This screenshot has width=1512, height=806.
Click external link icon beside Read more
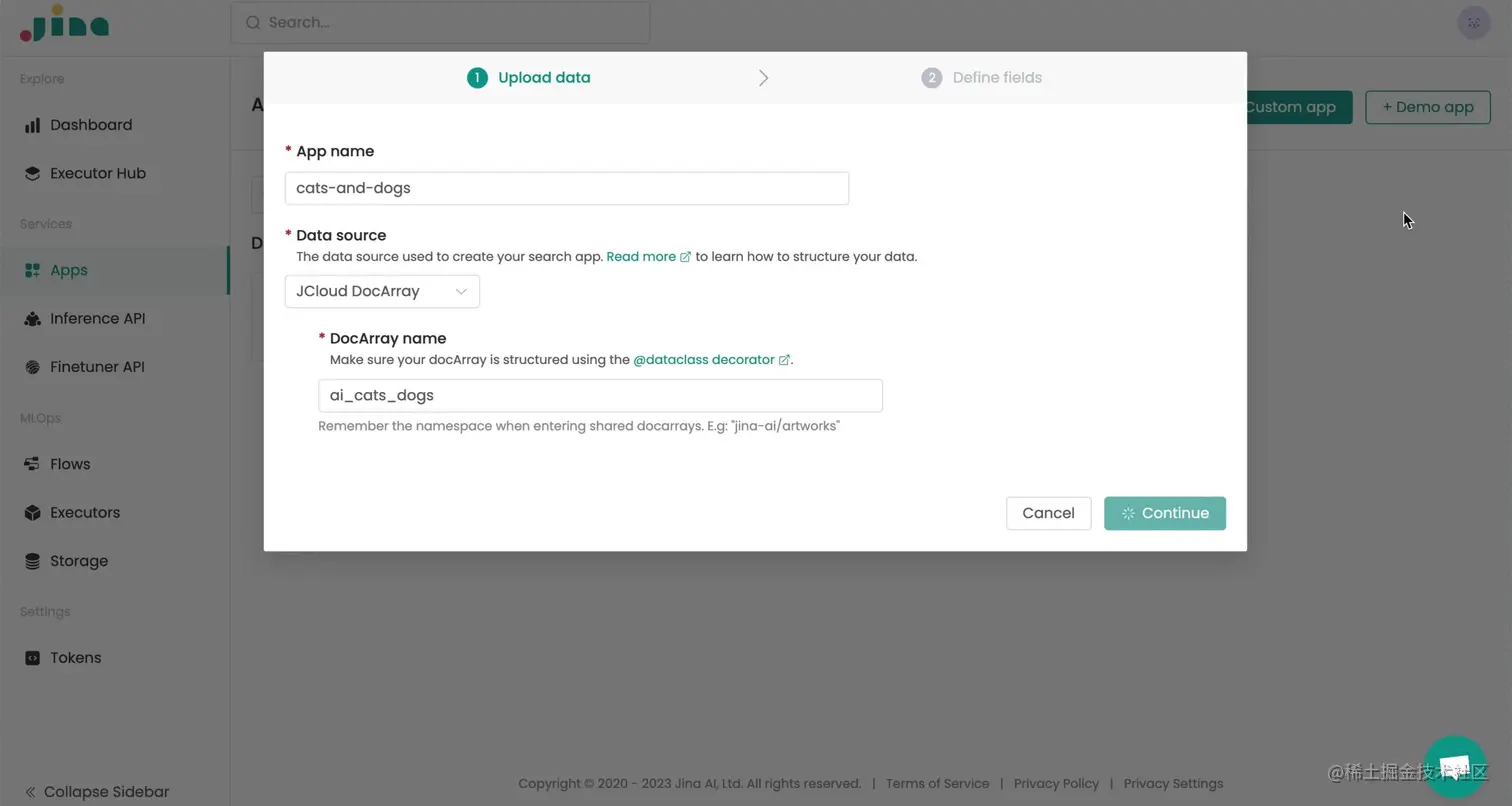pyautogui.click(x=685, y=257)
